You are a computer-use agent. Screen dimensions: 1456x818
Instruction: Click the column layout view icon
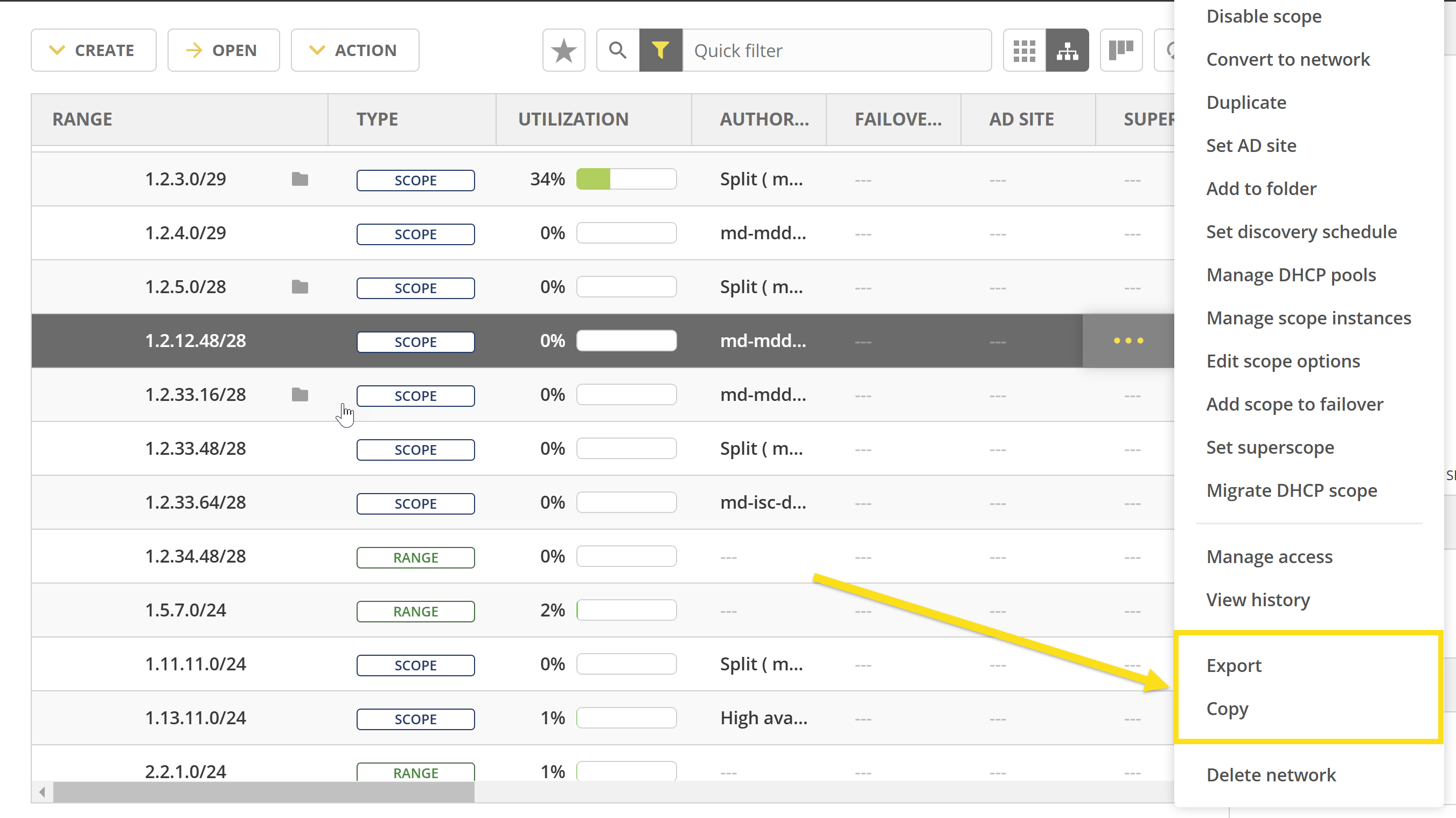(x=1121, y=50)
